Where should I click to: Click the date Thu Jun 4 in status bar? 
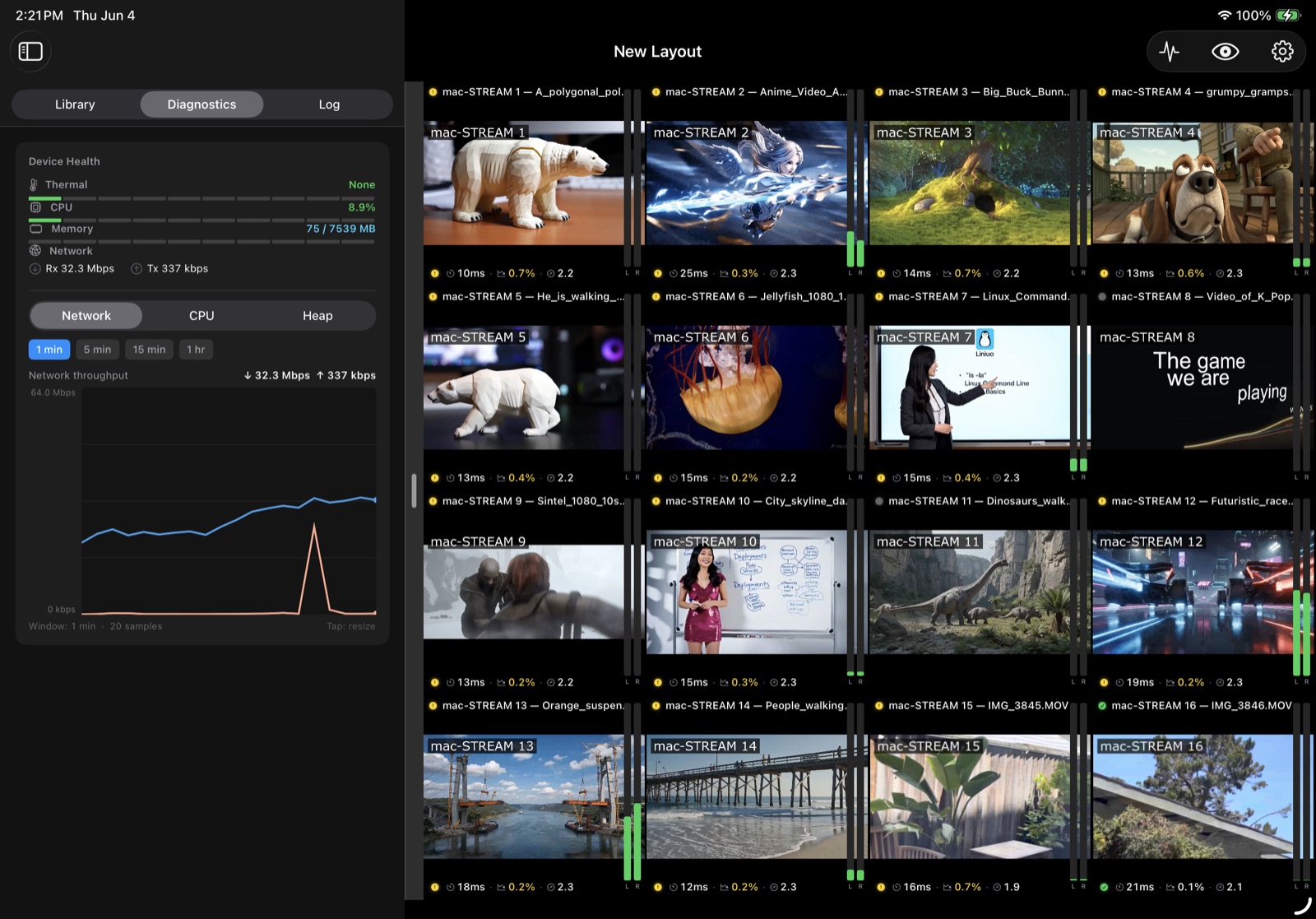pos(104,16)
